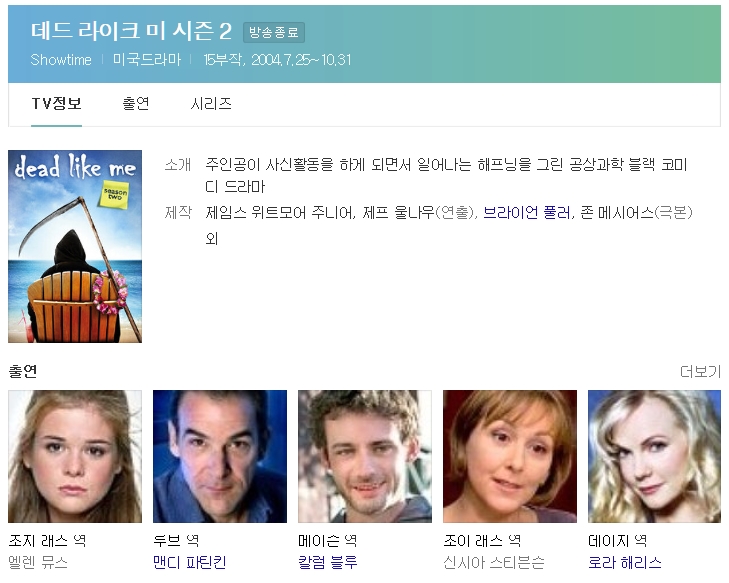The image size is (729, 583).
Task: Open the 맨디 파틴킨 name link
Action: (x=190, y=562)
